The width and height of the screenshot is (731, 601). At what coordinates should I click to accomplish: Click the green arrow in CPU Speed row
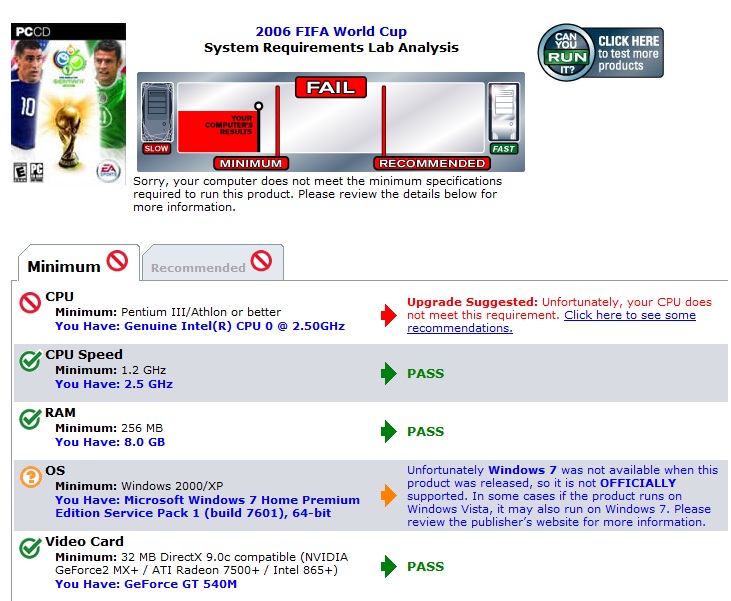(388, 373)
